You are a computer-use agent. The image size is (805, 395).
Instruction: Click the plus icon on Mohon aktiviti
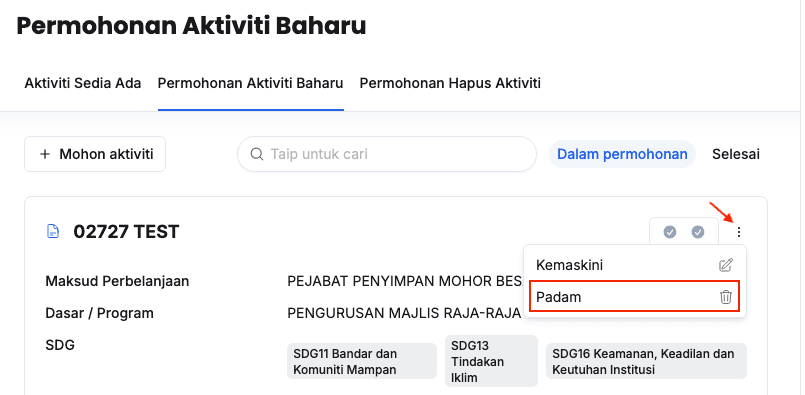click(x=45, y=154)
